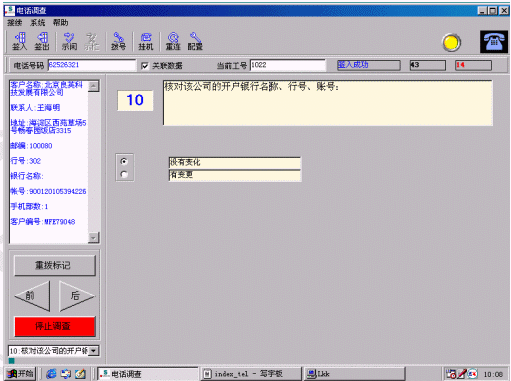
Task: Select the 有变更 radio option
Action: (124, 174)
